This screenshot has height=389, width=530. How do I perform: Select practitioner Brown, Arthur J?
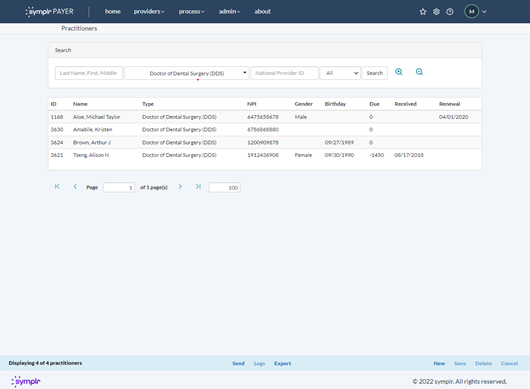[92, 142]
